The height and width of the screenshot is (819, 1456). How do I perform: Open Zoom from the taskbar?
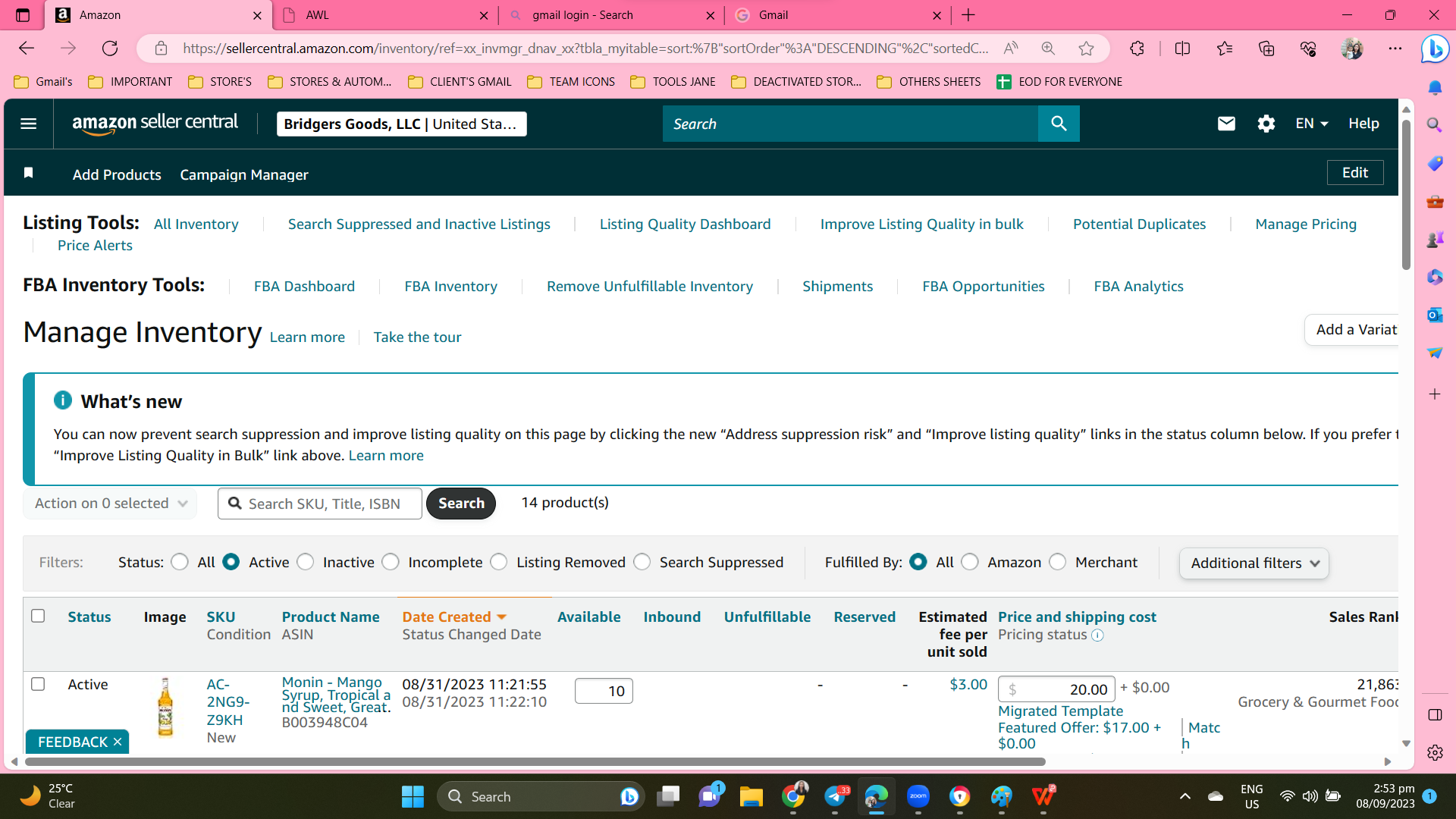(918, 796)
